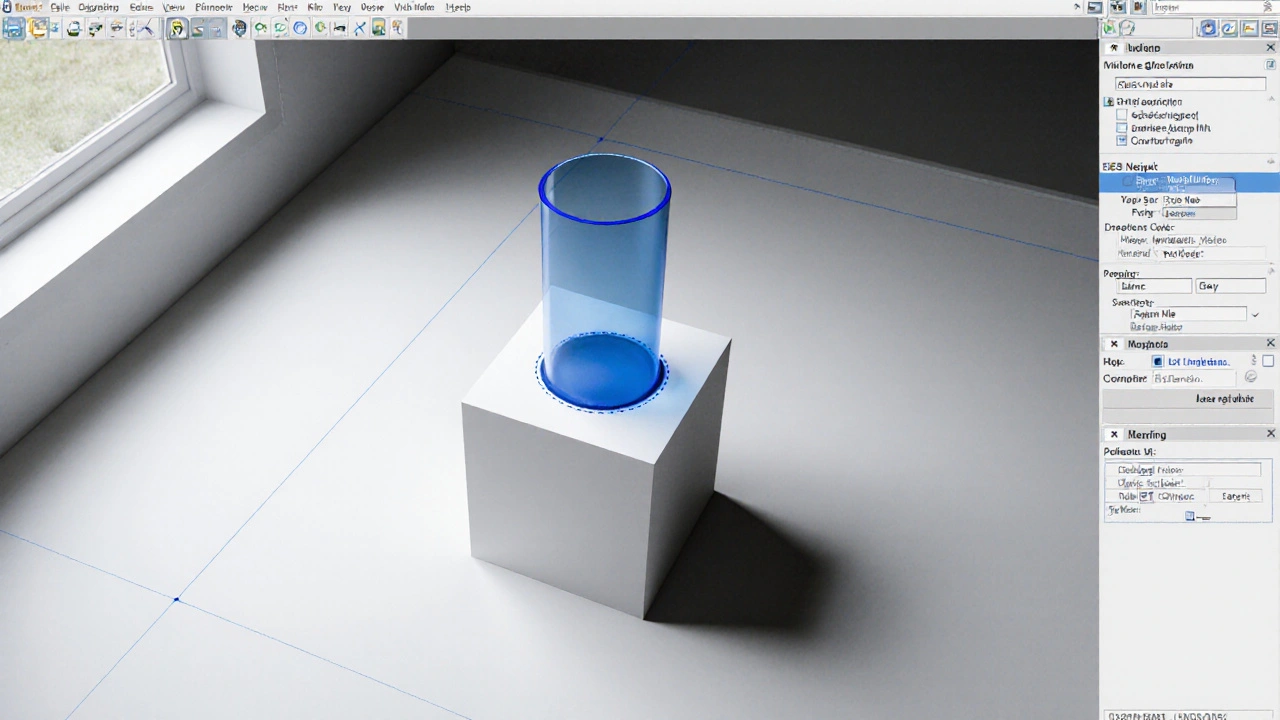Collapse the tree node with checkbox list

1109,102
